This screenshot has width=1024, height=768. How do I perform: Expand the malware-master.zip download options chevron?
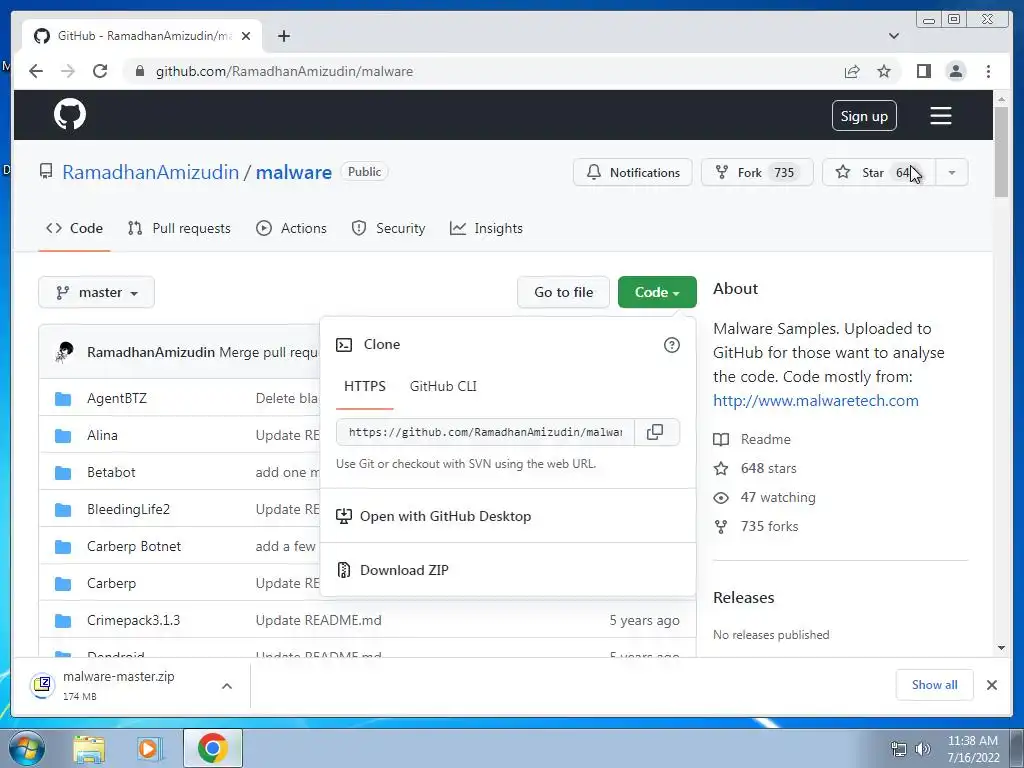[227, 686]
